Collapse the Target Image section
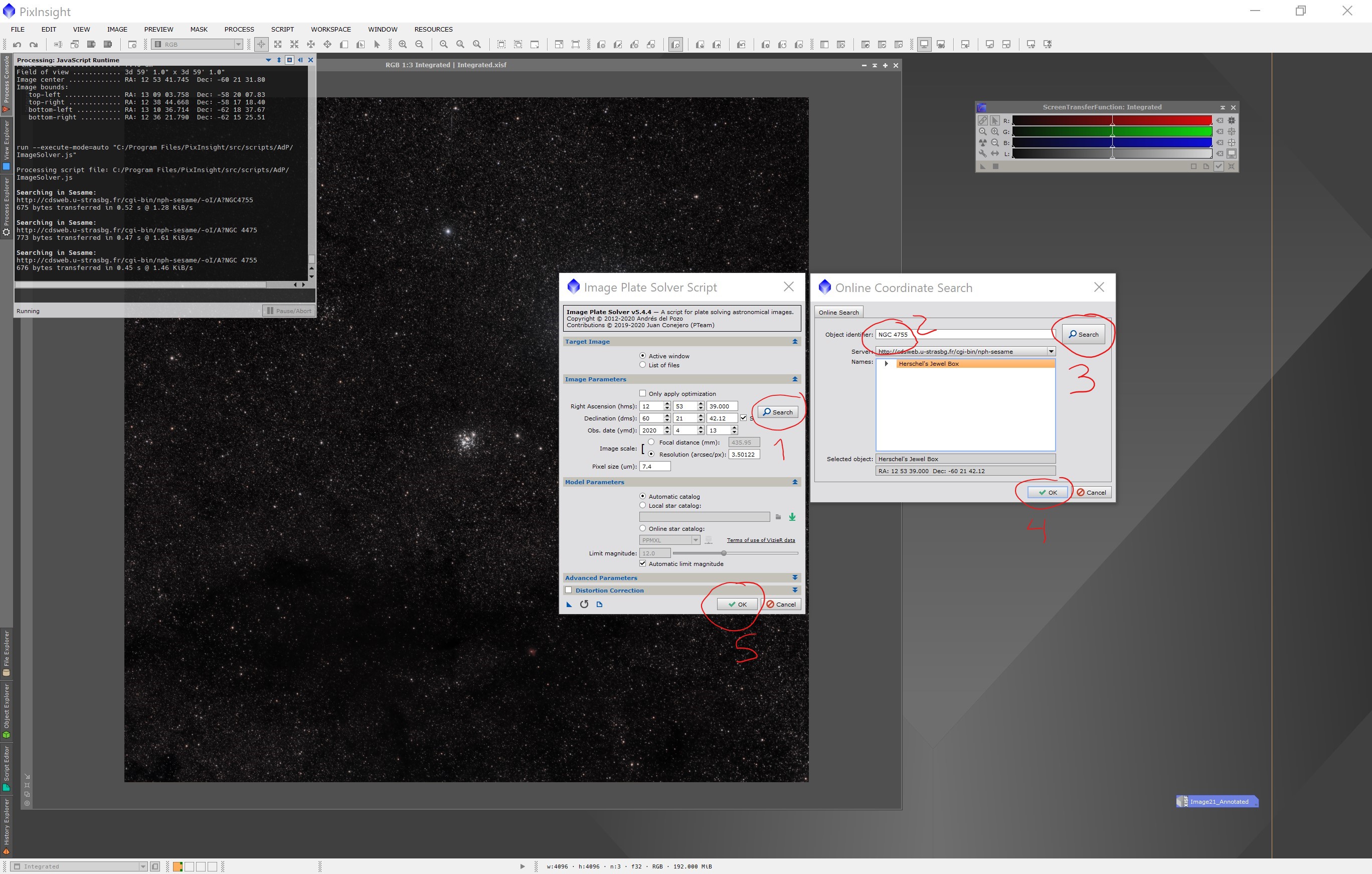Viewport: 1372px width, 874px height. pyautogui.click(x=795, y=342)
